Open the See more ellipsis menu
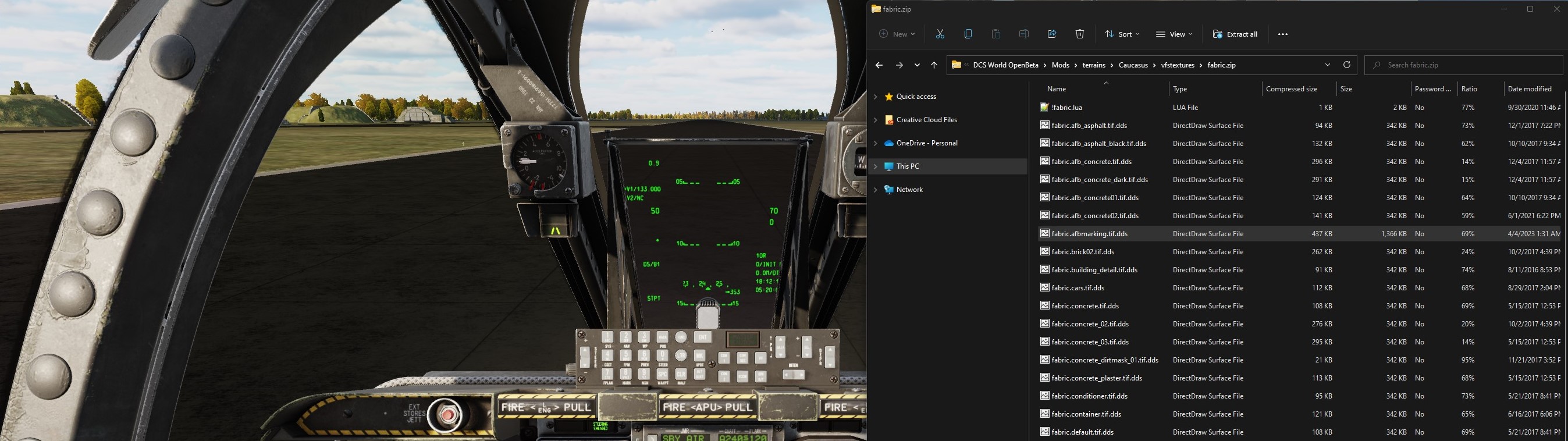This screenshot has height=441, width=1568. click(x=1282, y=34)
